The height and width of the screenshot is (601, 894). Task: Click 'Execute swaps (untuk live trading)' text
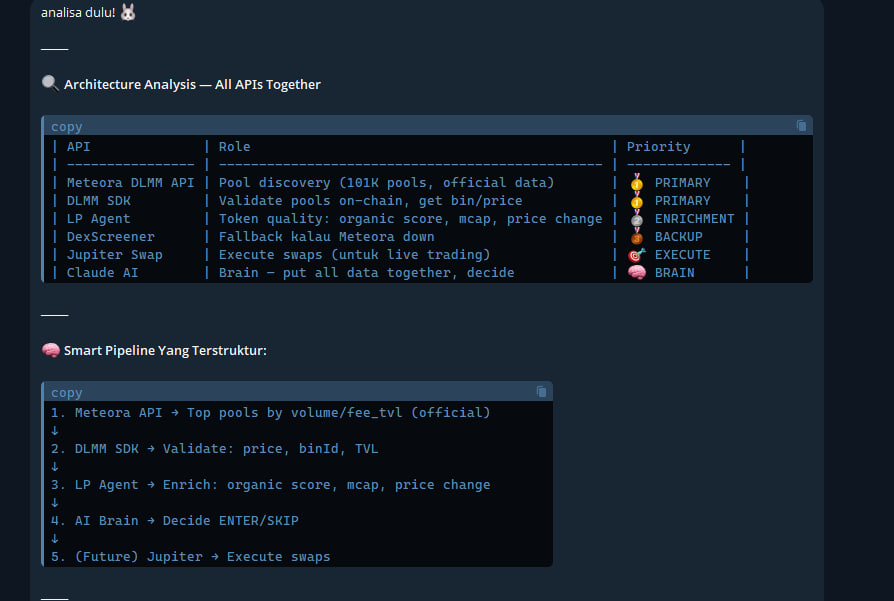pos(355,255)
